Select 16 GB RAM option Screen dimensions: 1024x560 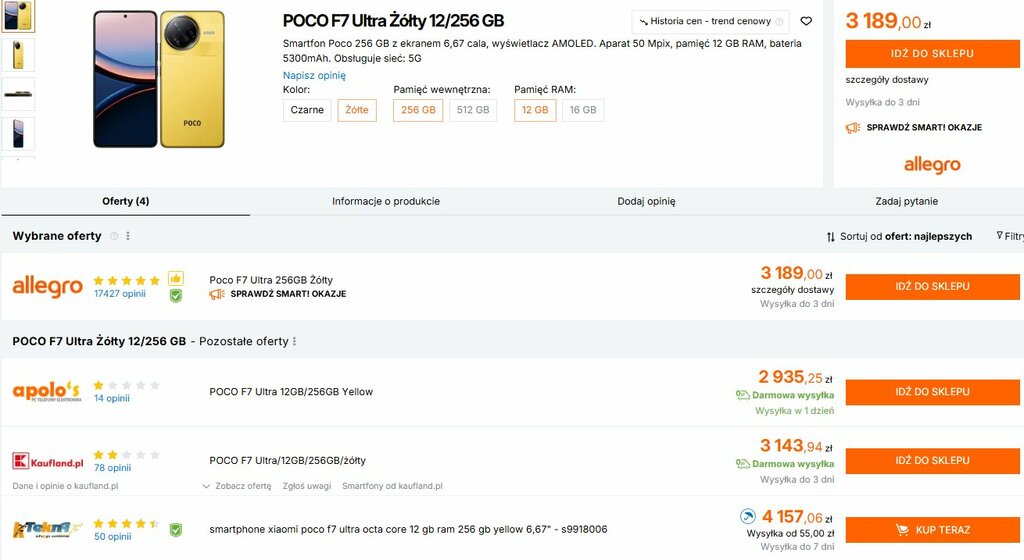tap(583, 110)
